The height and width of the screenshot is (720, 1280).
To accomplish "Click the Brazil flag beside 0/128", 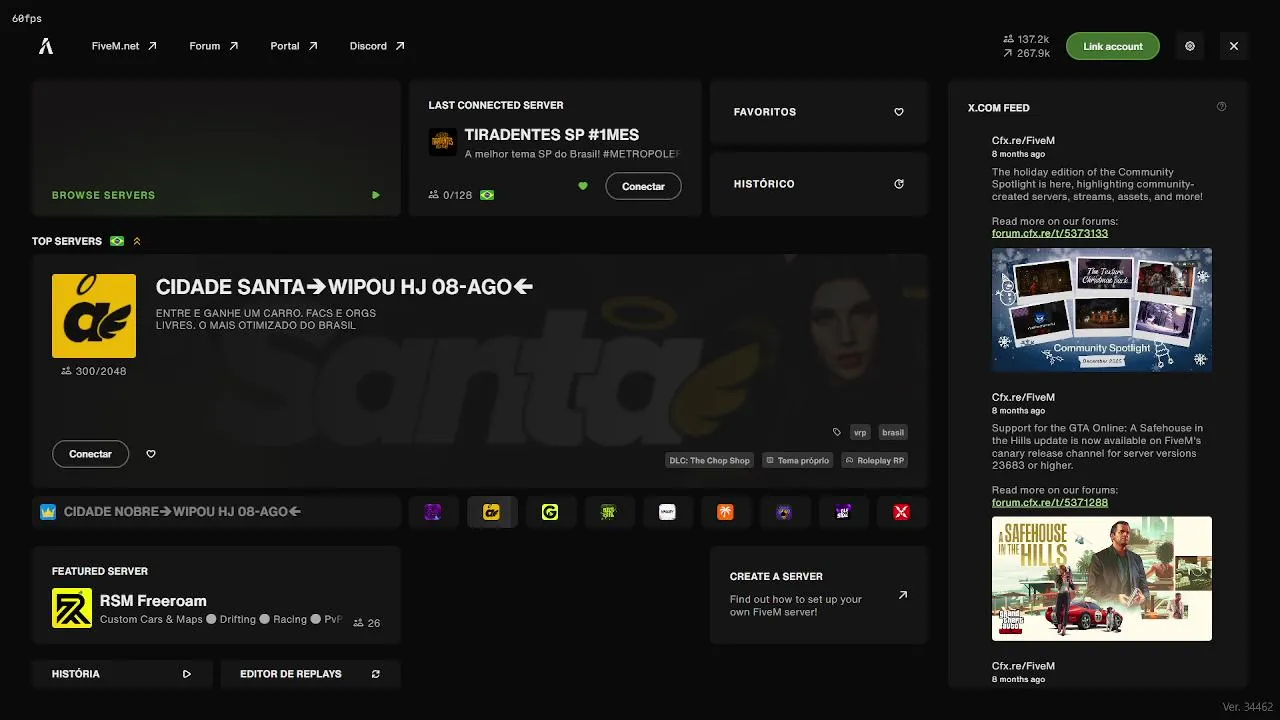I will pos(487,195).
